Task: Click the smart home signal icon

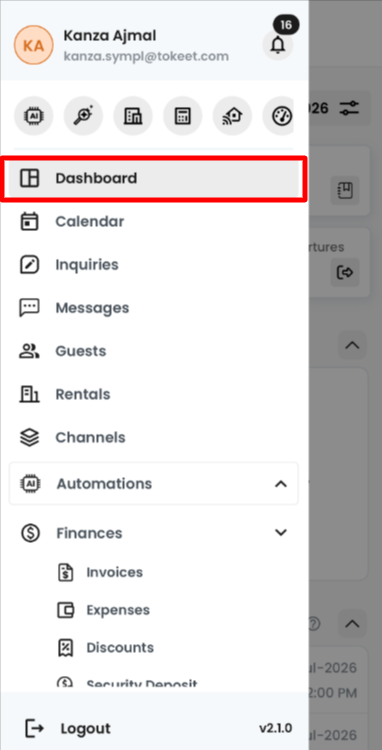Action: coord(232,116)
